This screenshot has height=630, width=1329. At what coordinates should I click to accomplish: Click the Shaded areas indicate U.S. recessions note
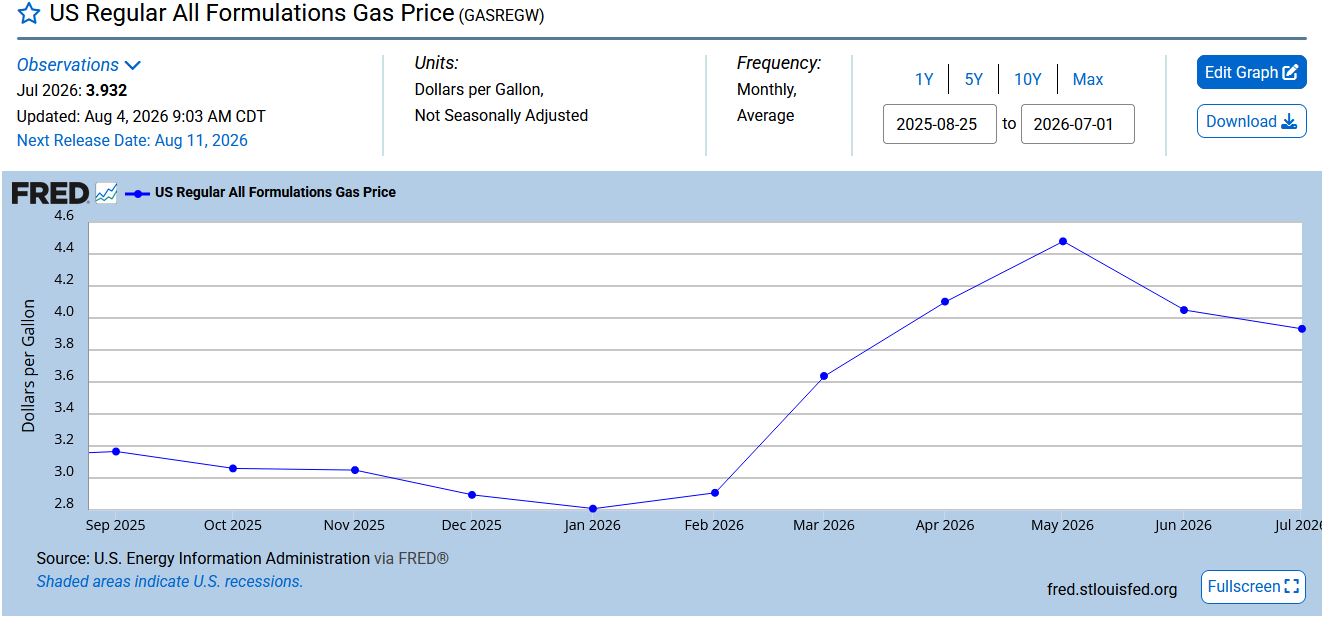point(170,582)
